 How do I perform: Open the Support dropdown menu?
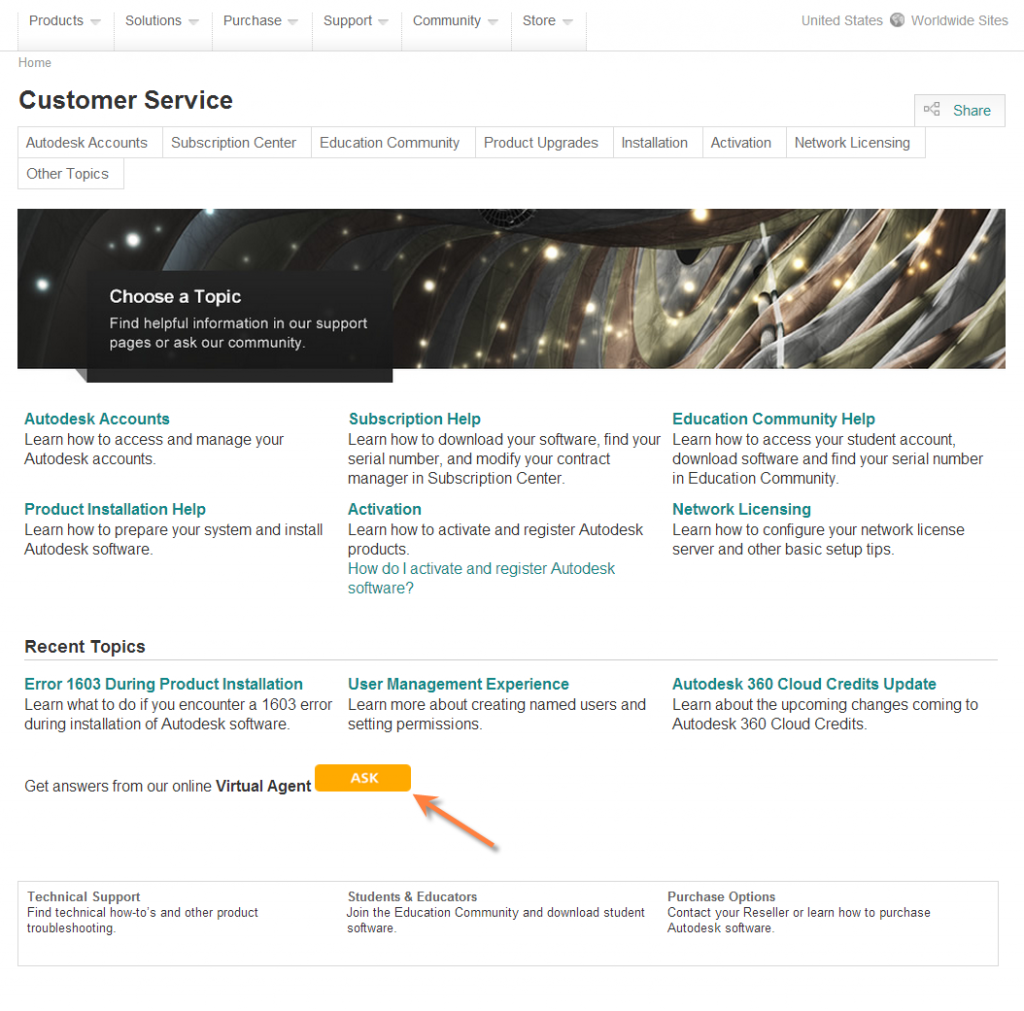point(356,21)
